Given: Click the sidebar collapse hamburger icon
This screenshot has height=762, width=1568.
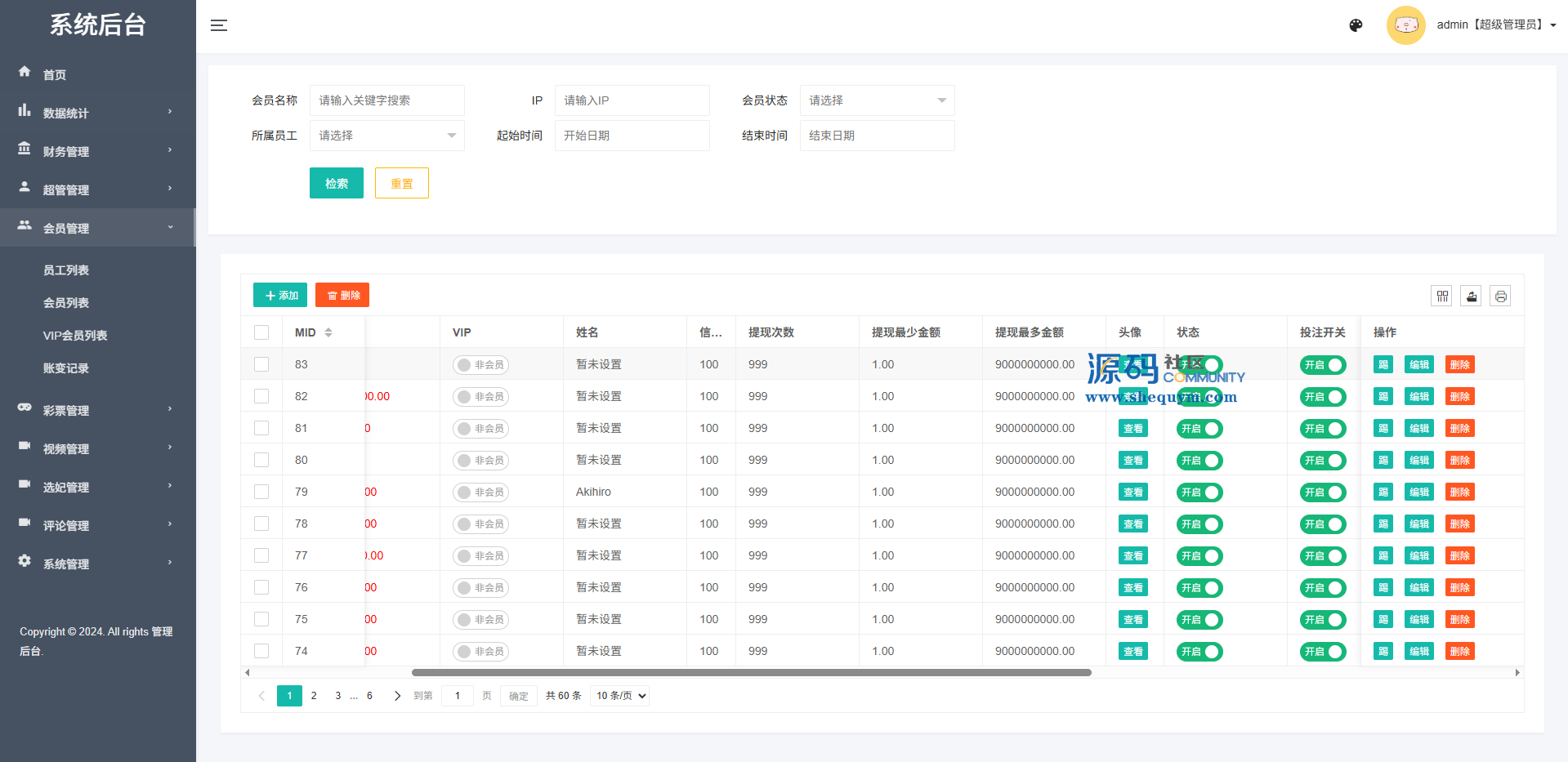Looking at the screenshot, I should tap(219, 25).
